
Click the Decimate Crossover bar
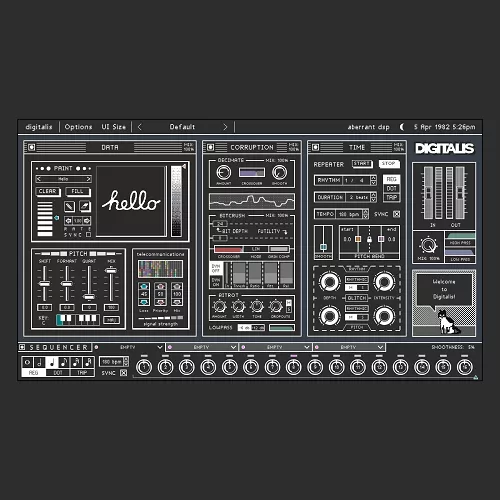252,172
